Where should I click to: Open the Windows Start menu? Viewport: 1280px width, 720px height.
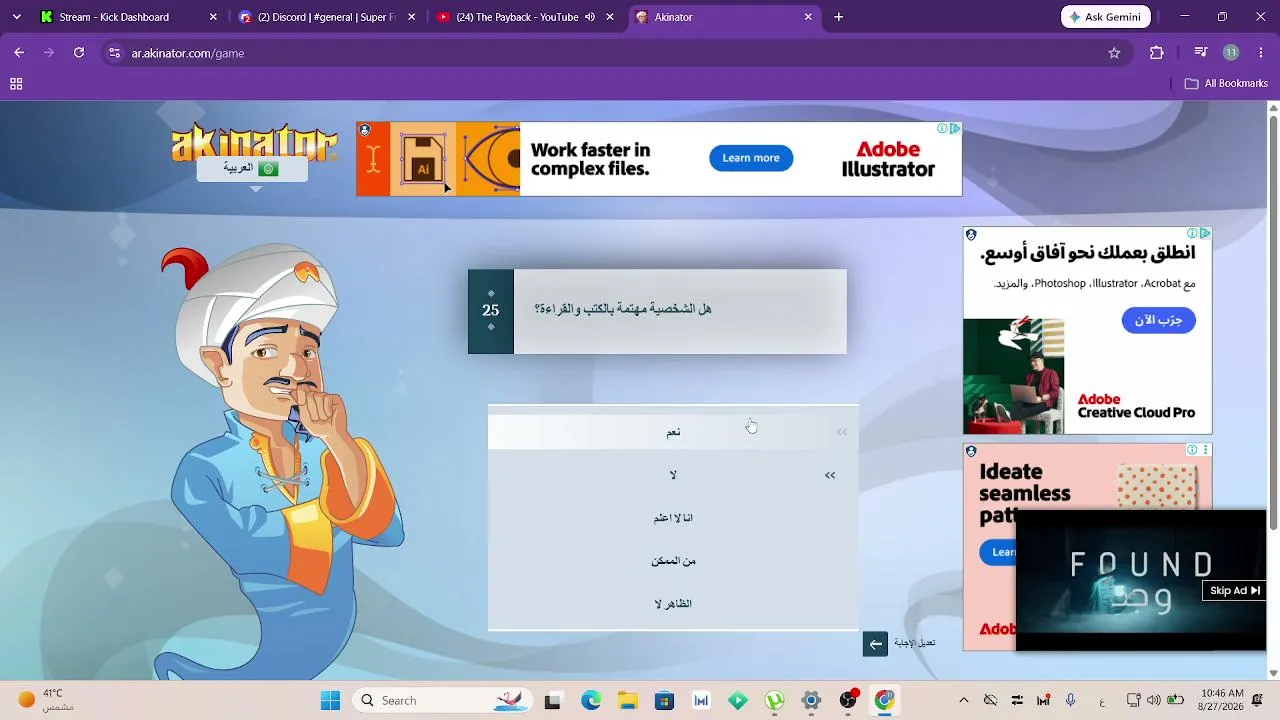tap(330, 701)
